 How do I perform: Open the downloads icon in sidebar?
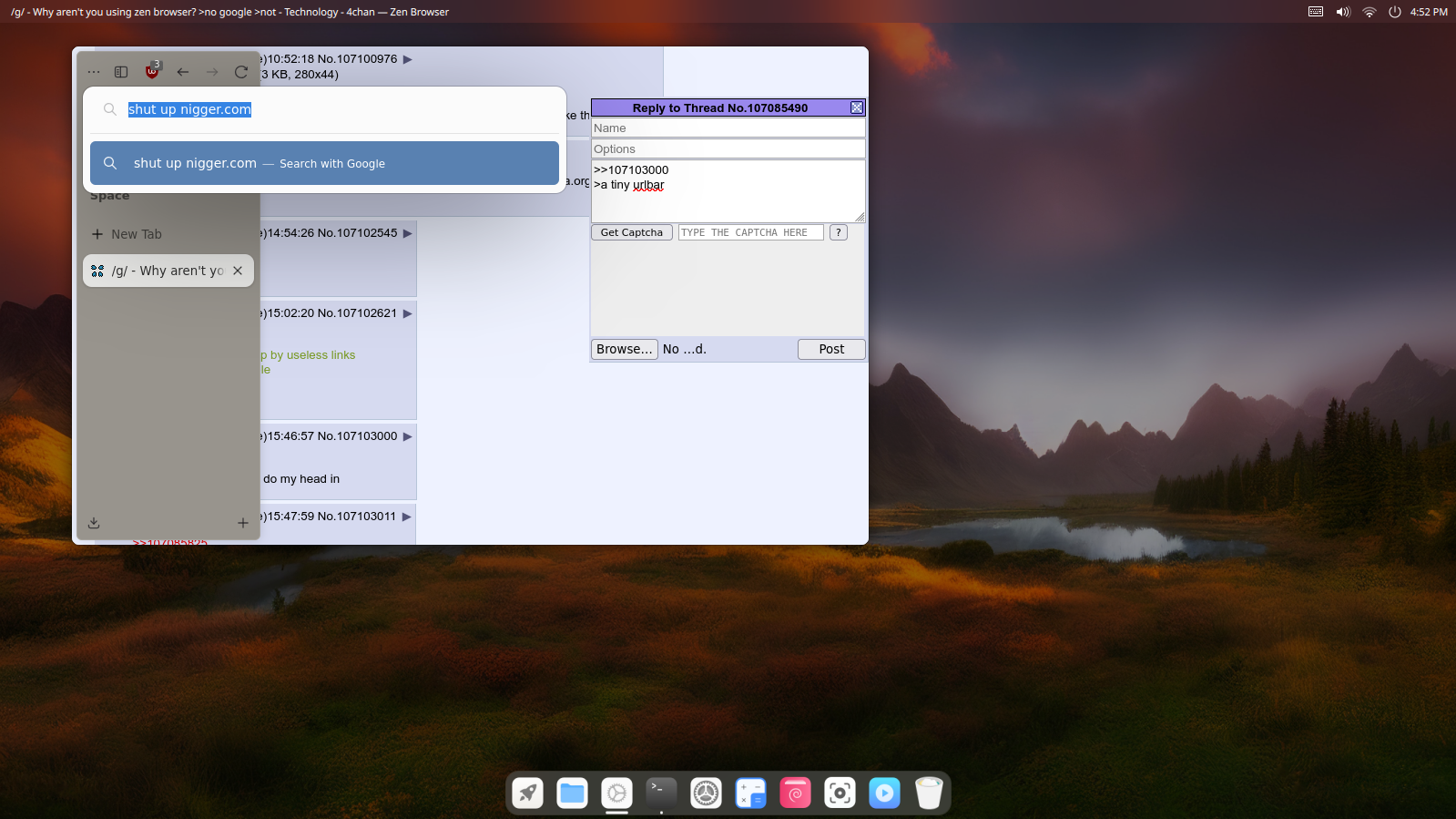[x=94, y=523]
